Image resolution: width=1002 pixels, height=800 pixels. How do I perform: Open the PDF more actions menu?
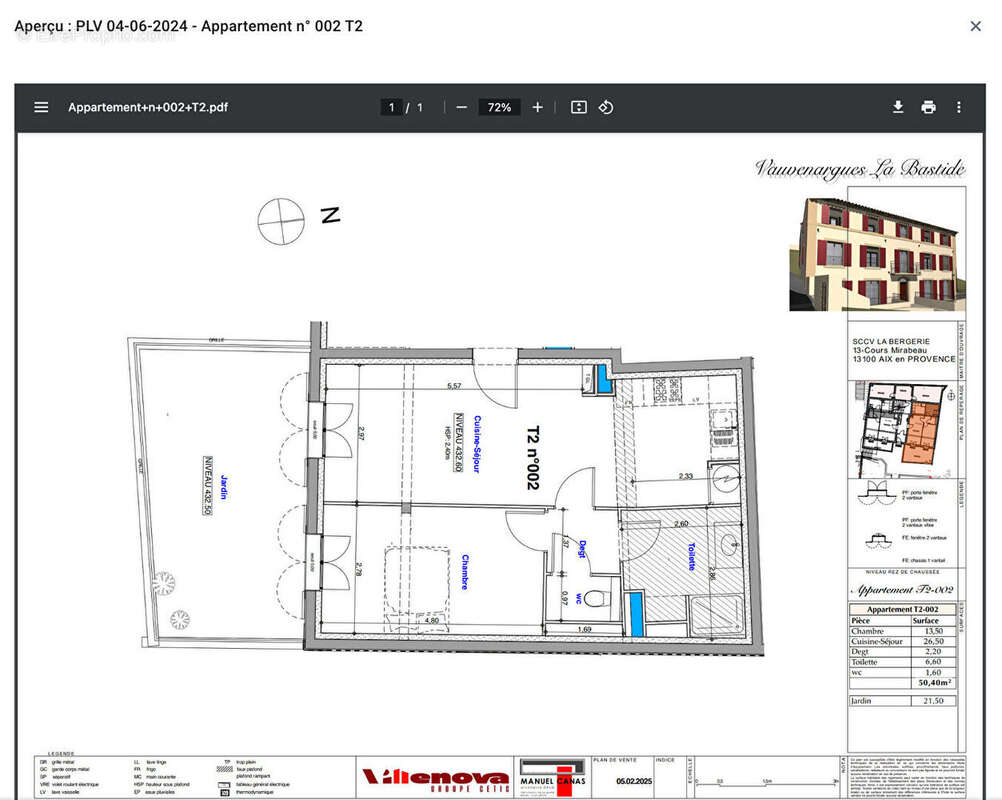[x=958, y=107]
